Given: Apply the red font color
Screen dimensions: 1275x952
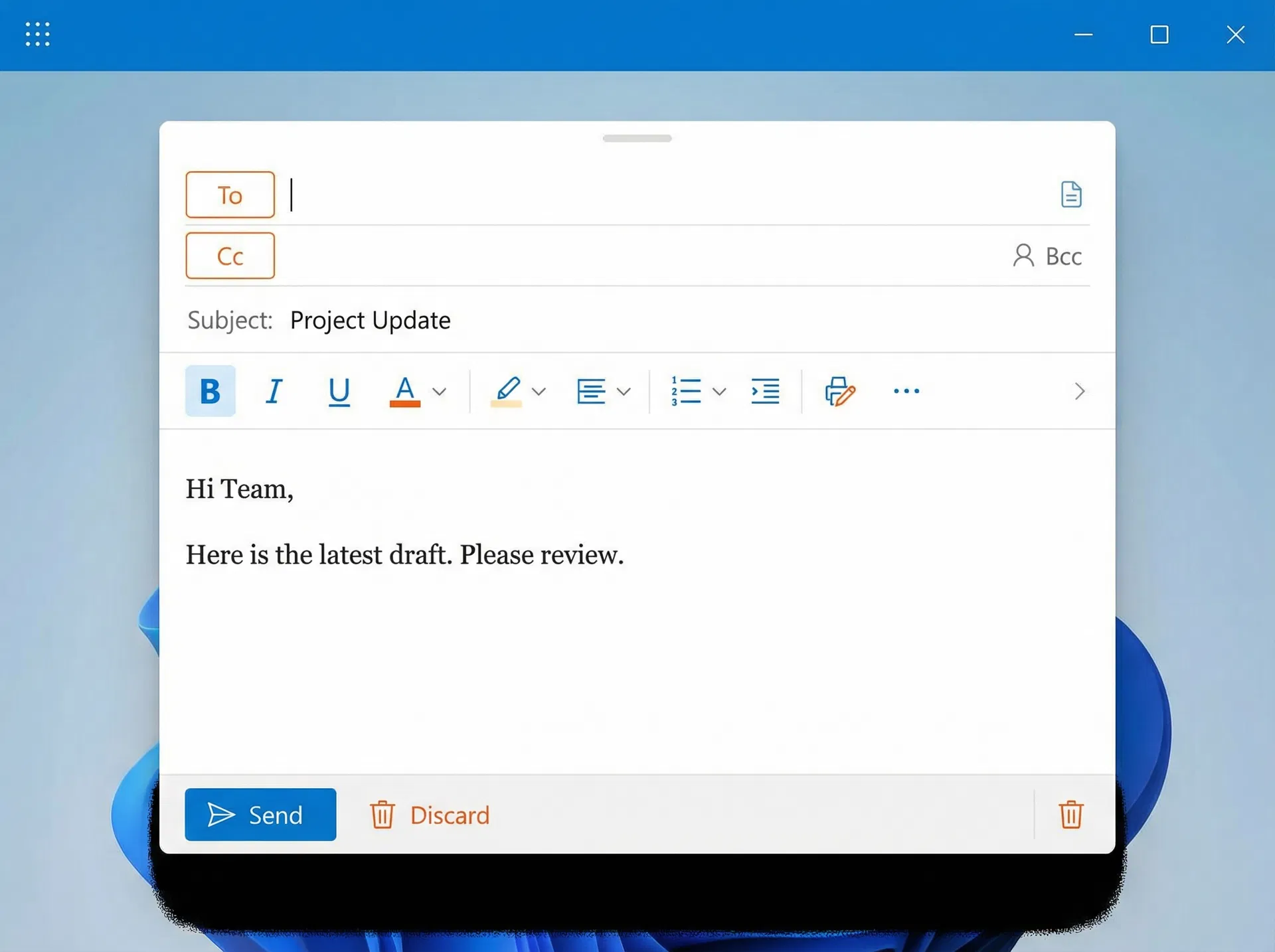Looking at the screenshot, I should pos(404,391).
